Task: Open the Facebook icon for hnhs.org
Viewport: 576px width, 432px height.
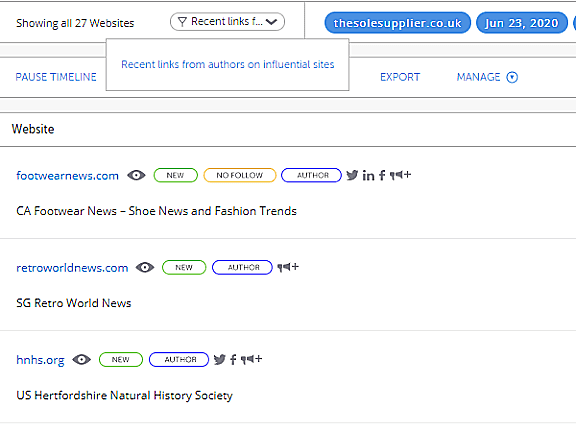Action: 233,359
